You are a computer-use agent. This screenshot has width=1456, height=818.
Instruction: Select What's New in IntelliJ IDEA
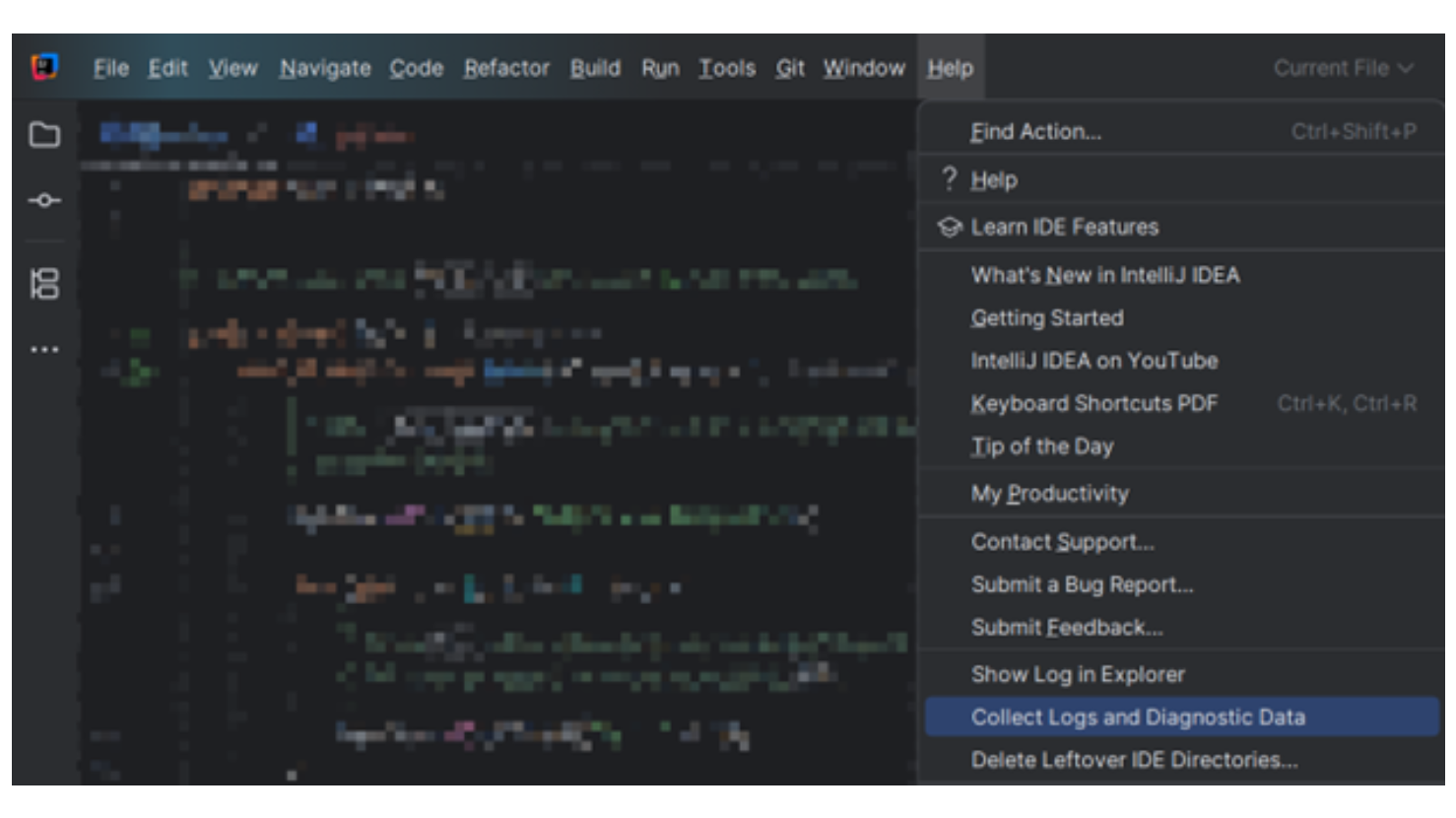tap(1104, 275)
